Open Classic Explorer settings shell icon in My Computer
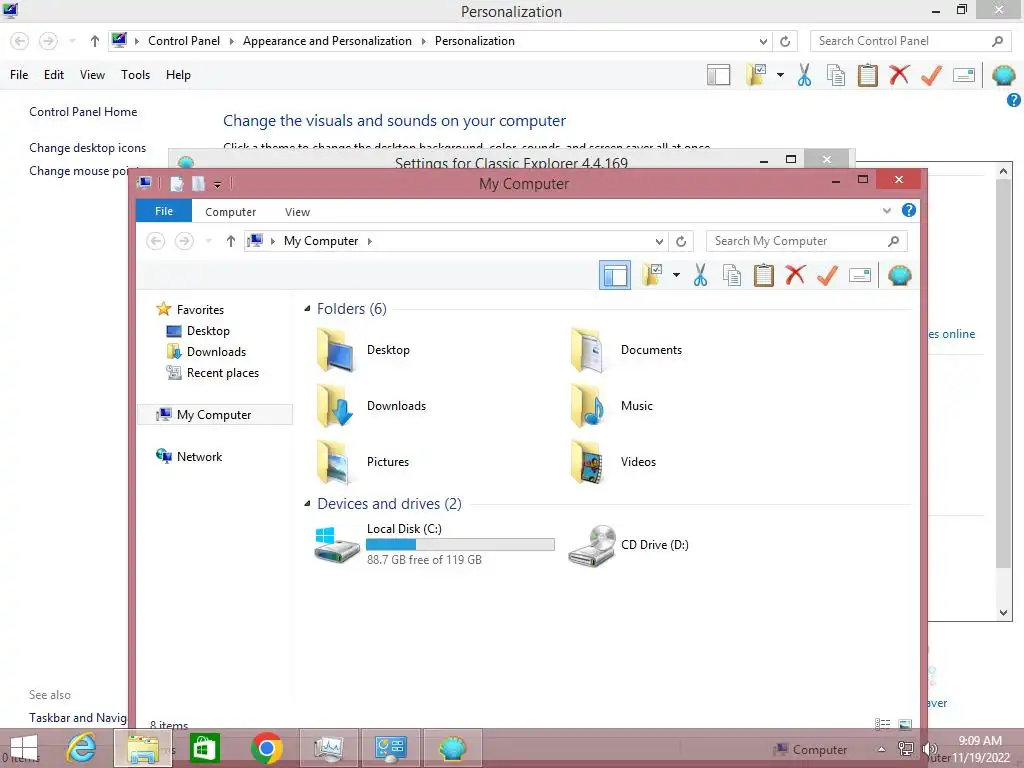Screen dimensions: 1024x768 (x=899, y=276)
